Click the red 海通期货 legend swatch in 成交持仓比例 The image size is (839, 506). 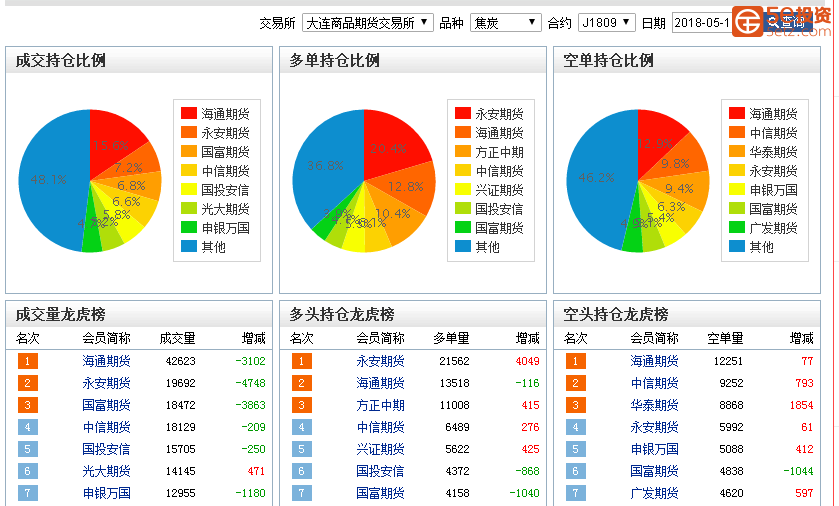pos(189,114)
